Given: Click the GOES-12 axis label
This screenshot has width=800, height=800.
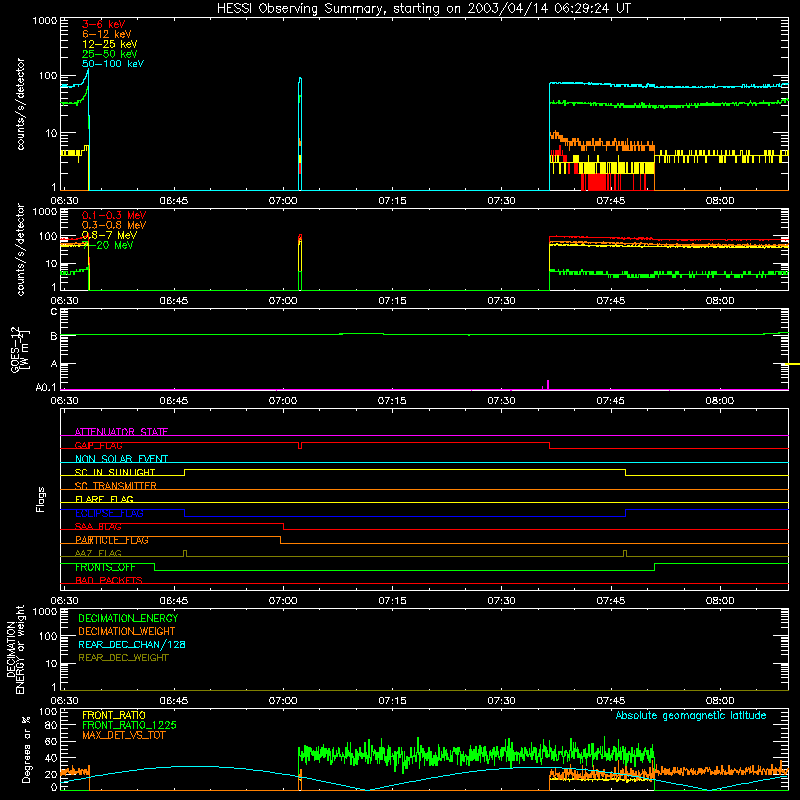Looking at the screenshot, I should click(x=18, y=349).
